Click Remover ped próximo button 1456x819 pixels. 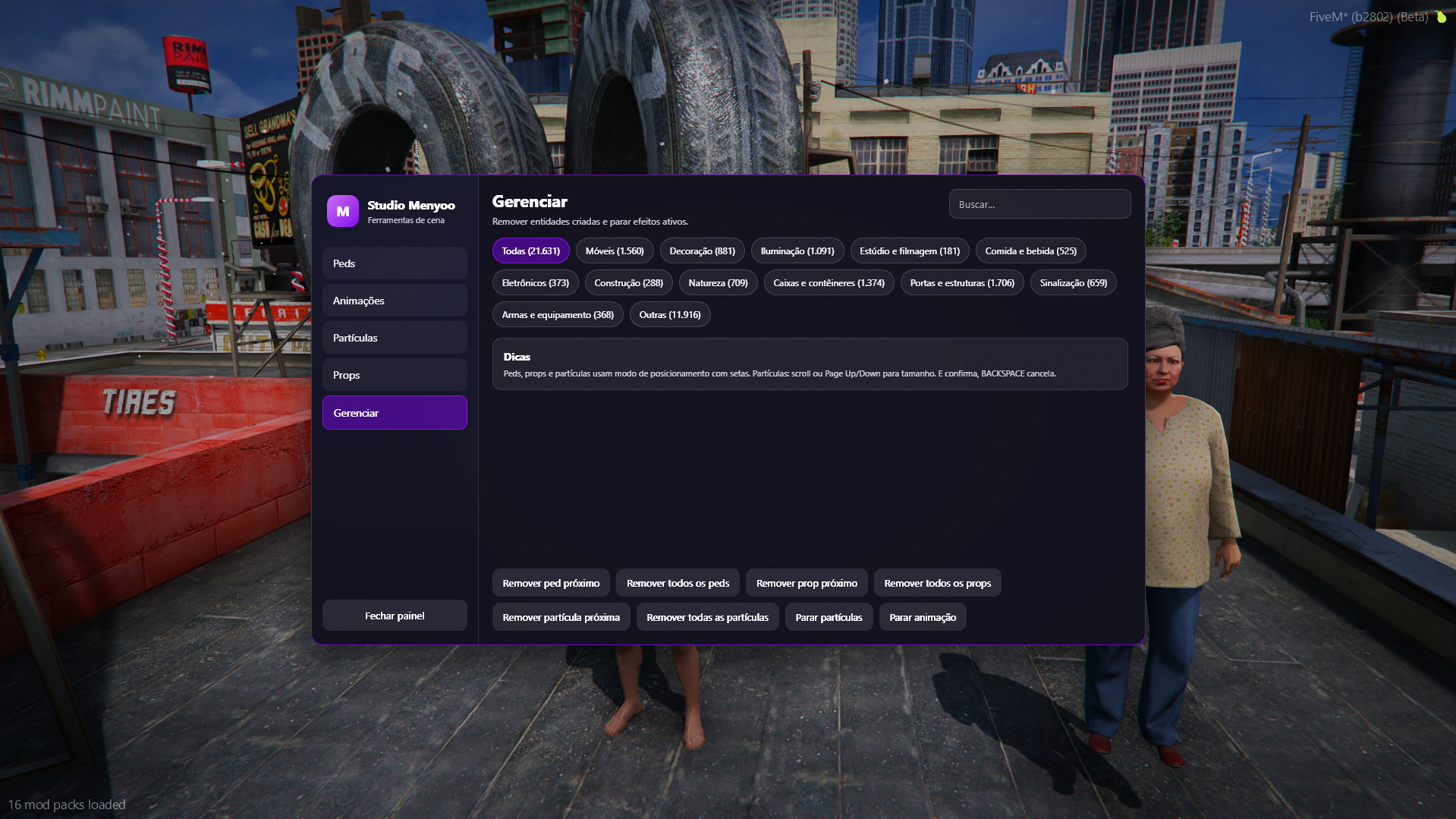pos(551,583)
